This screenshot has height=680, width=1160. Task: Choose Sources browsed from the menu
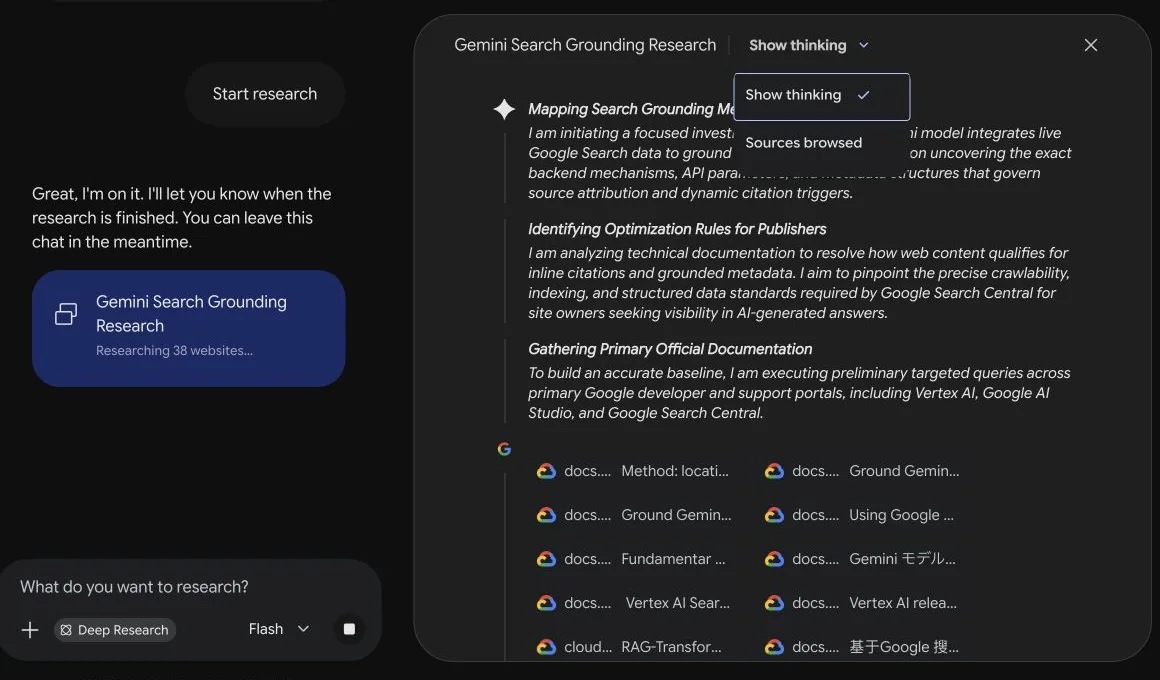(x=803, y=143)
